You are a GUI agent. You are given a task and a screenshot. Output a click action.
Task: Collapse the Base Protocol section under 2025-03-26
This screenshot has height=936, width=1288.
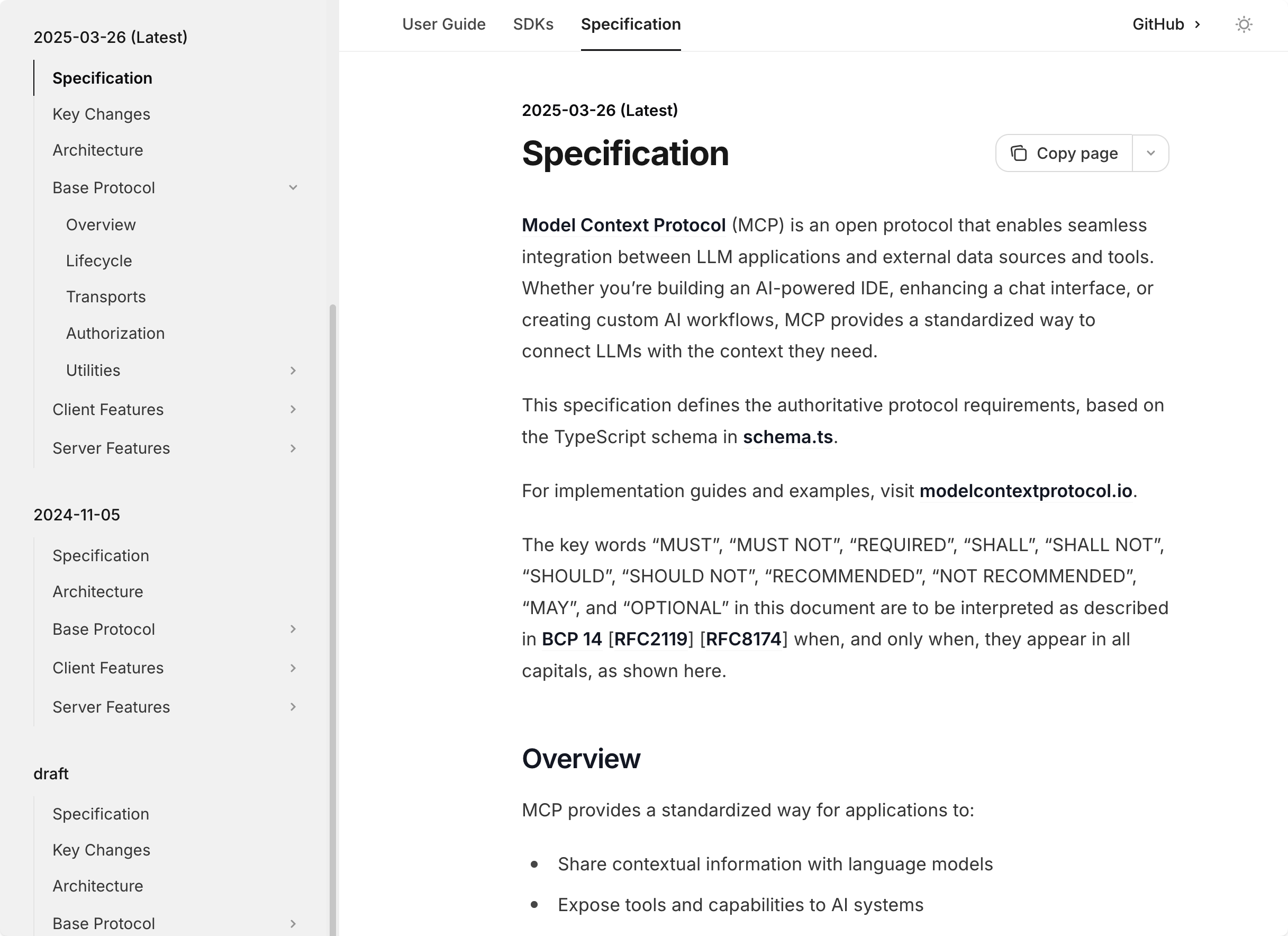coord(293,187)
